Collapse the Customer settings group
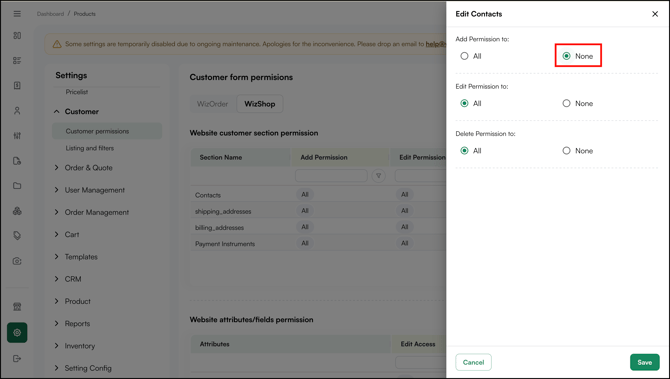This screenshot has height=379, width=670. [x=56, y=112]
